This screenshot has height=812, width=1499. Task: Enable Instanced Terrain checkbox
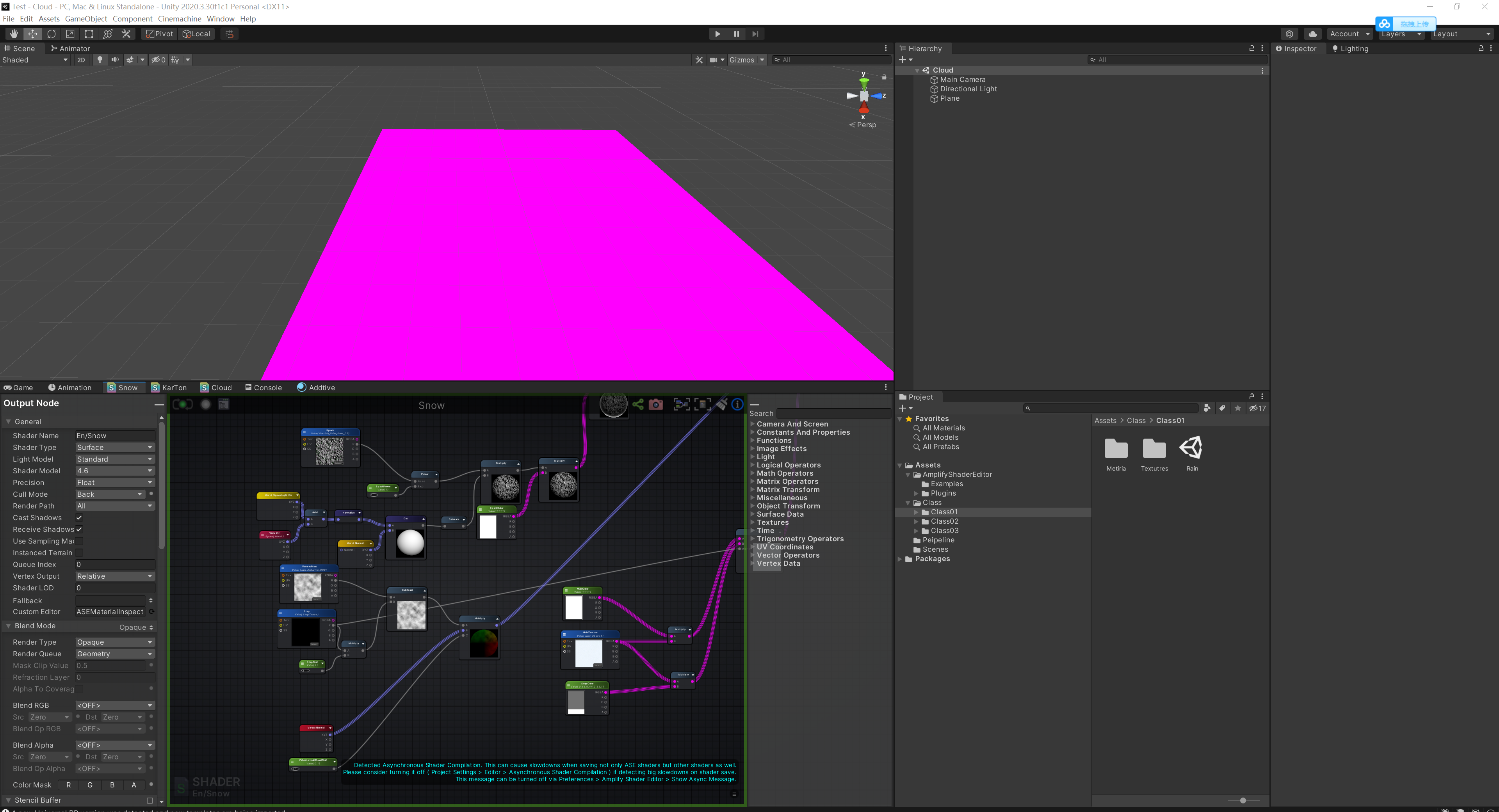[79, 553]
